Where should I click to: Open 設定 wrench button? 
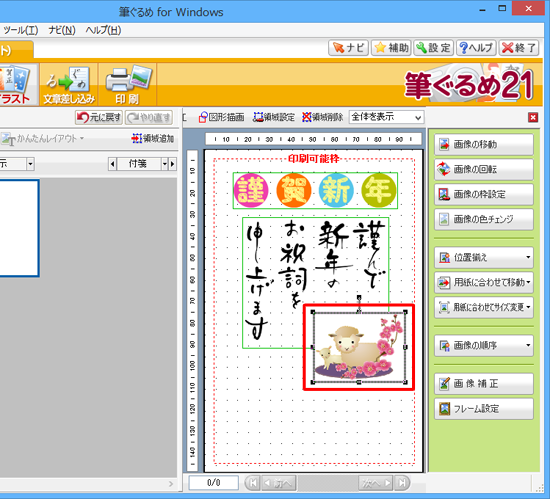tap(434, 48)
